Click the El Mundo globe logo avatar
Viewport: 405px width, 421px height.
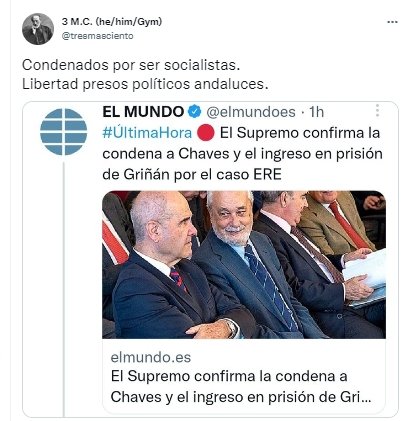point(63,132)
